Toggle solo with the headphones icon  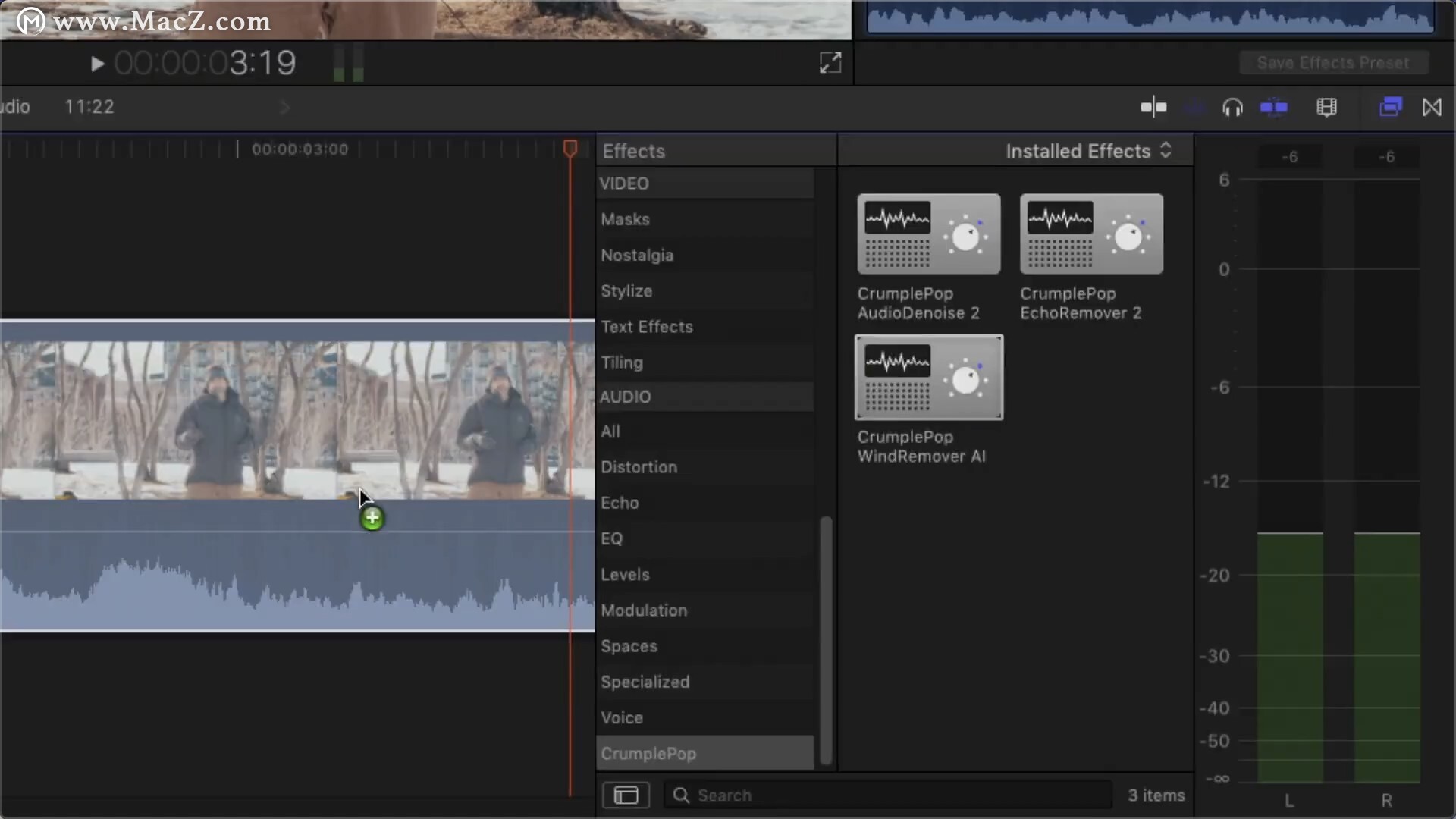point(1232,108)
